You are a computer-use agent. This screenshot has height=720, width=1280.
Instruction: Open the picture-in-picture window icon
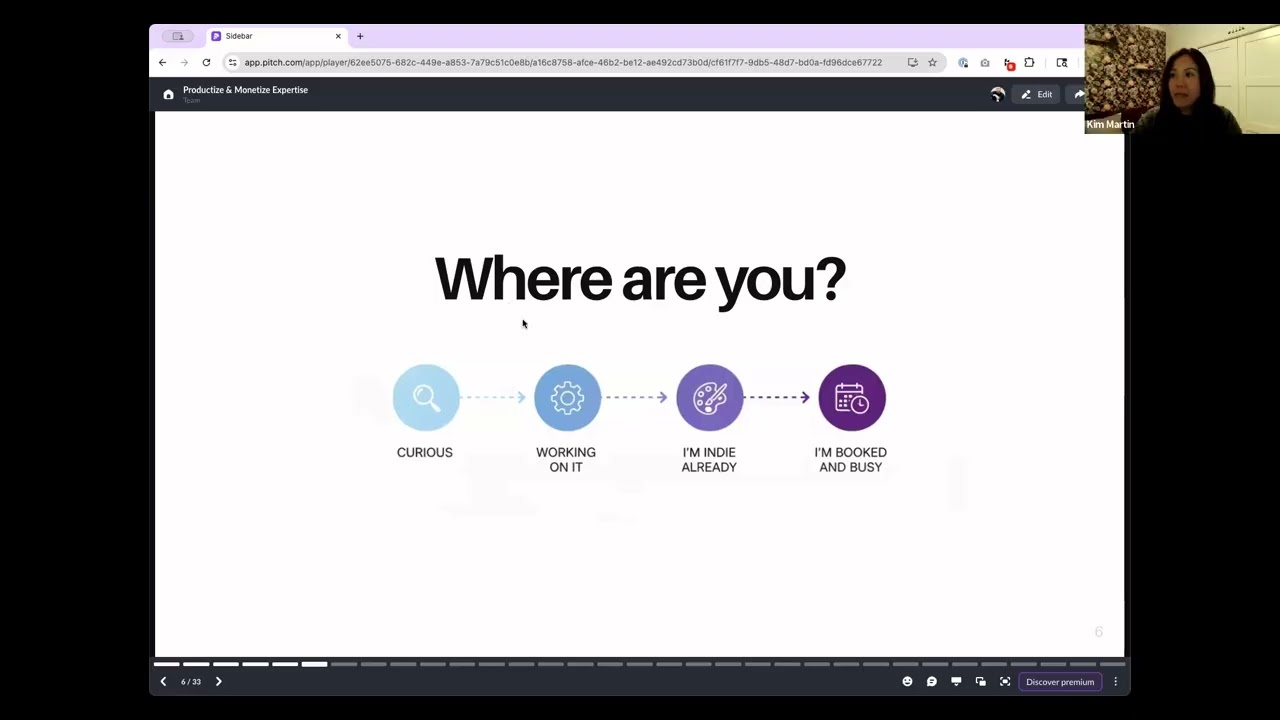[980, 682]
